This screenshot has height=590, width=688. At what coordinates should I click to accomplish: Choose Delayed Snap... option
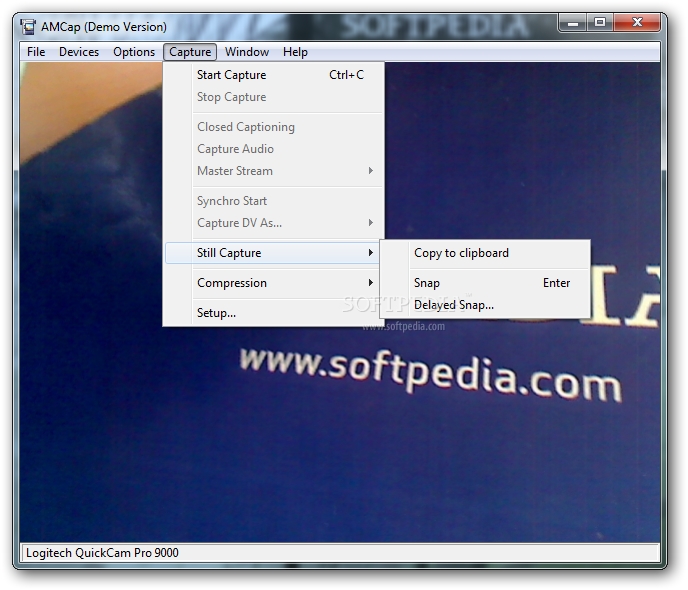point(485,305)
